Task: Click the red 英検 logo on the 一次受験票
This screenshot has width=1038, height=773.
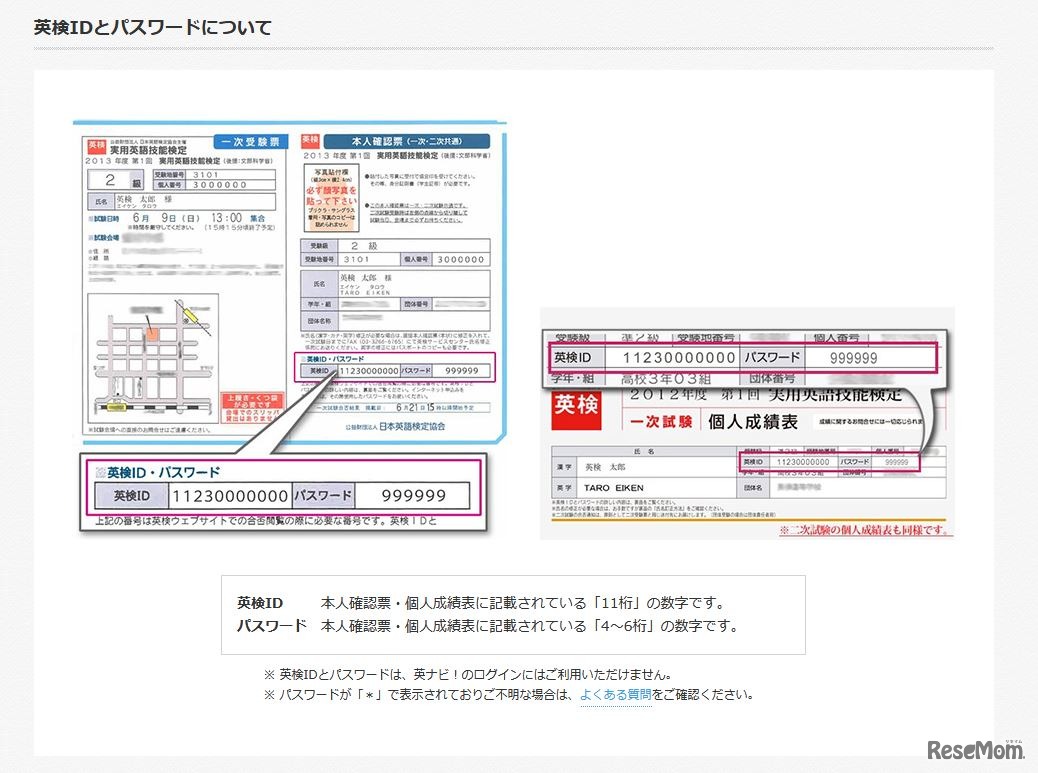Action: coord(97,144)
